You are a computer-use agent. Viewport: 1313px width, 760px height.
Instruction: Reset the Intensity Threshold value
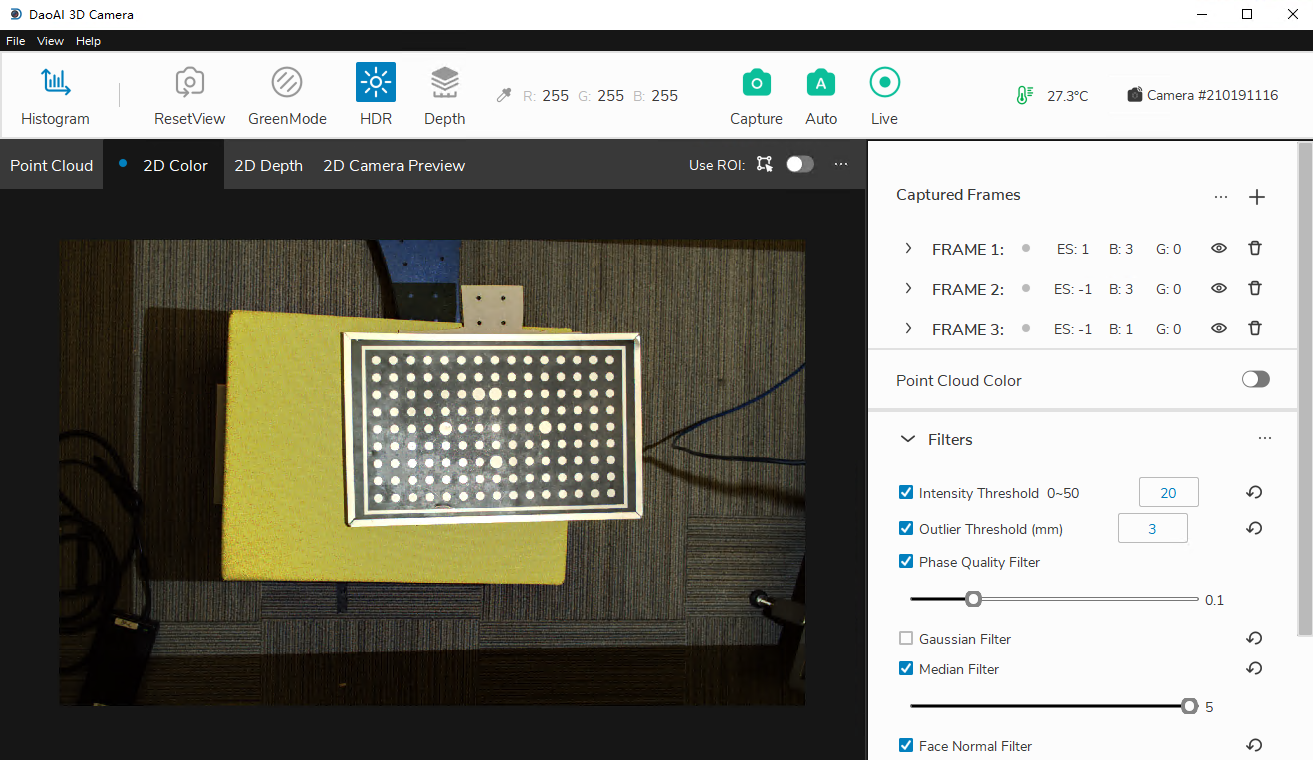[1254, 492]
